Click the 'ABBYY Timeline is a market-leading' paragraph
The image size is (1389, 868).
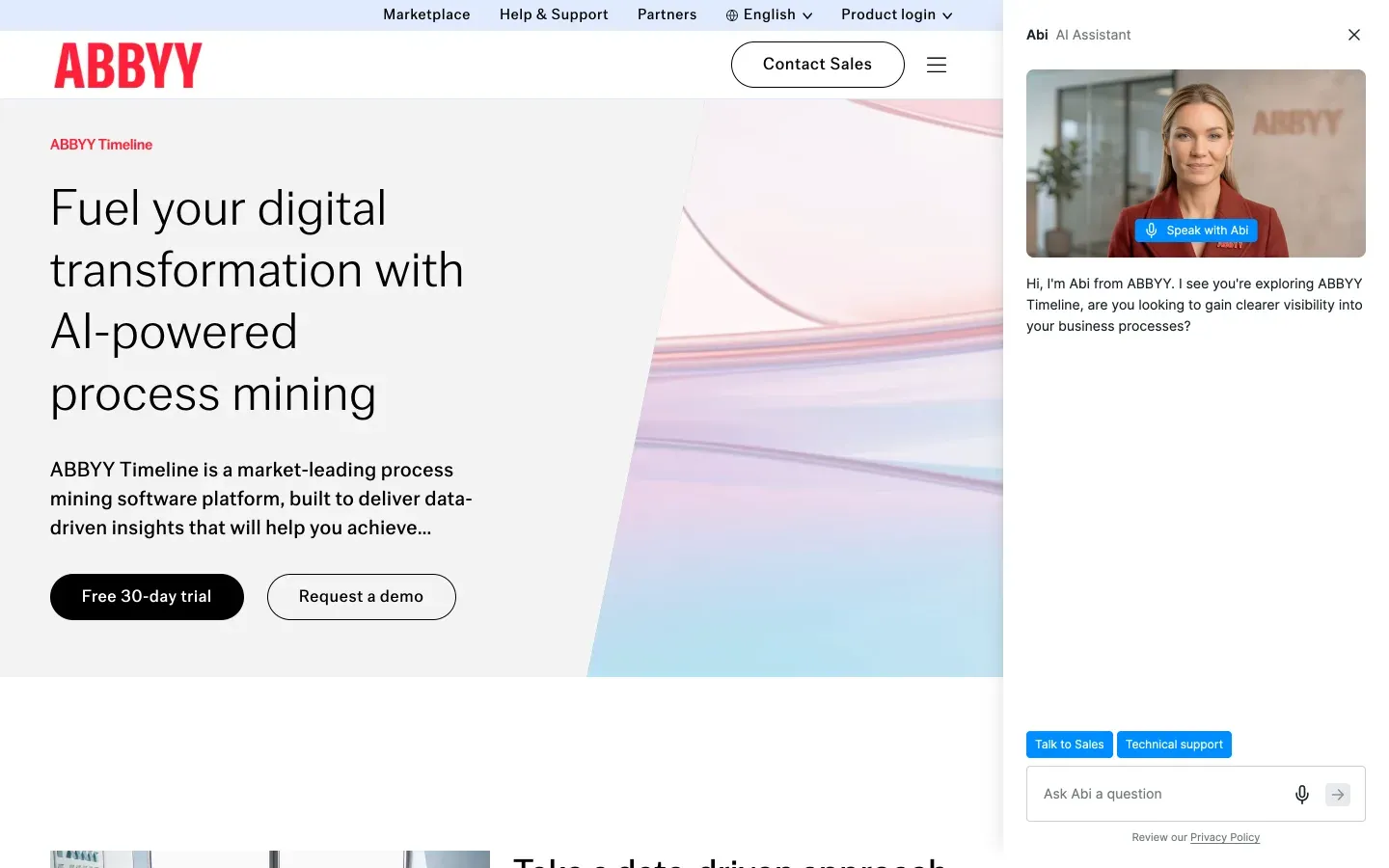[261, 499]
